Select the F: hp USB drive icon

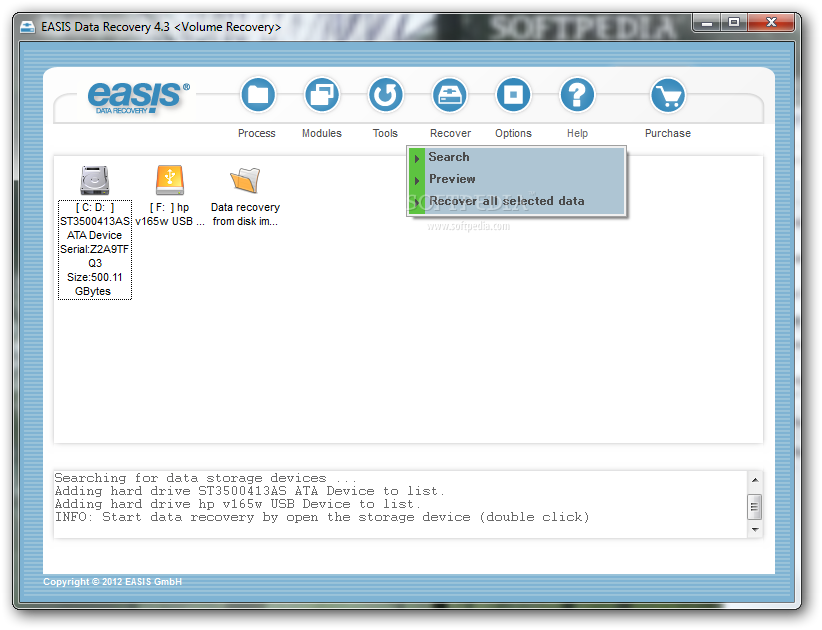(169, 180)
